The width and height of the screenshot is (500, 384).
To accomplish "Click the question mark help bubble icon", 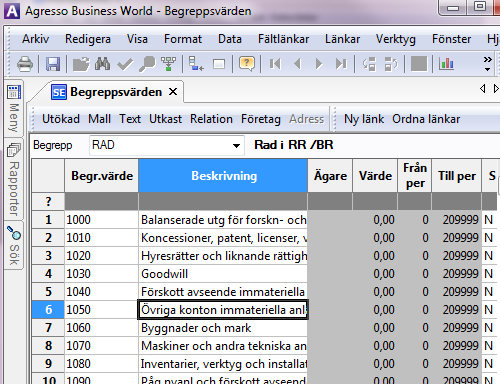I will 247,63.
